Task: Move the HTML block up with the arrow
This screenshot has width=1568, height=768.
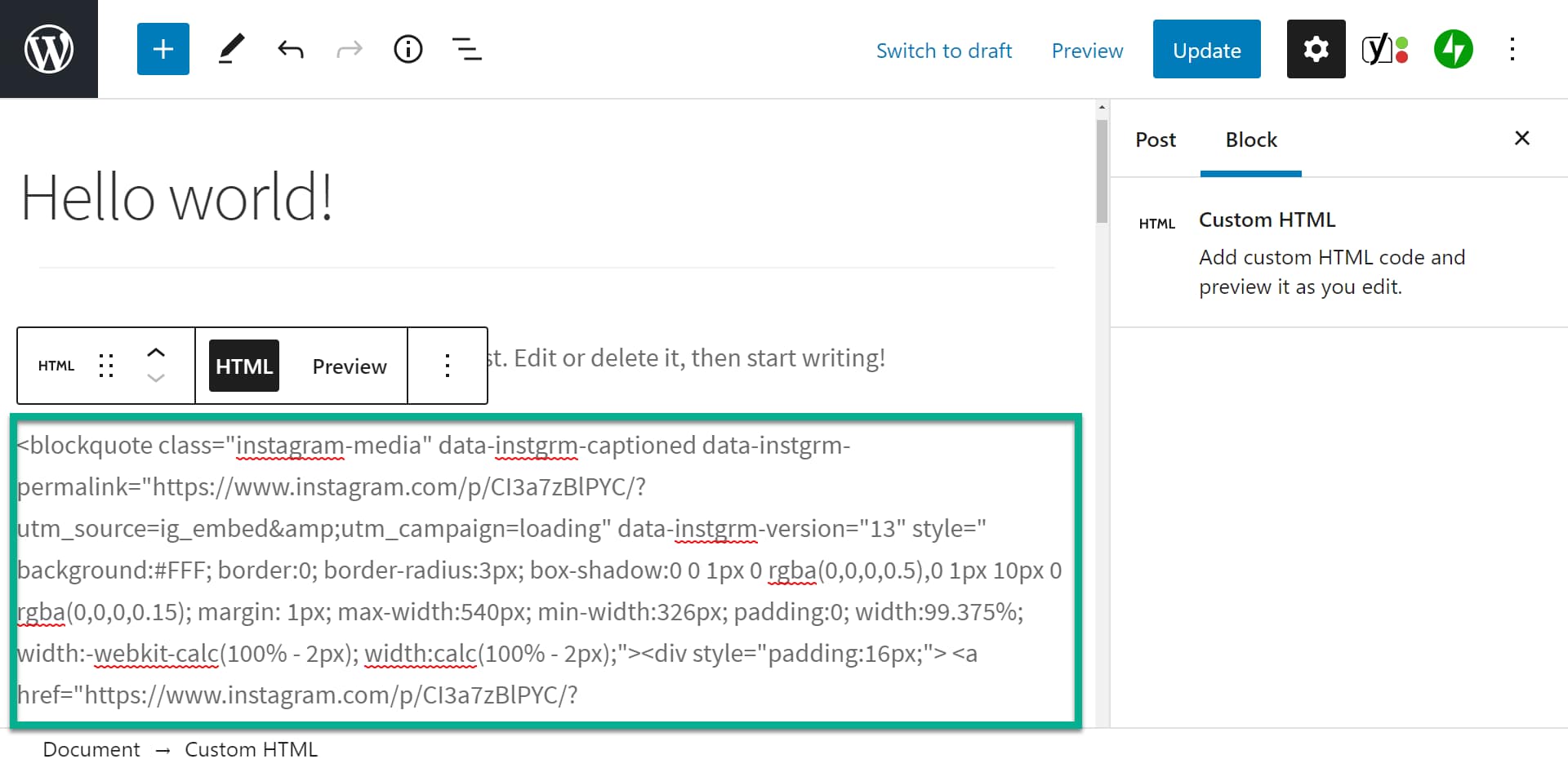Action: (x=156, y=352)
